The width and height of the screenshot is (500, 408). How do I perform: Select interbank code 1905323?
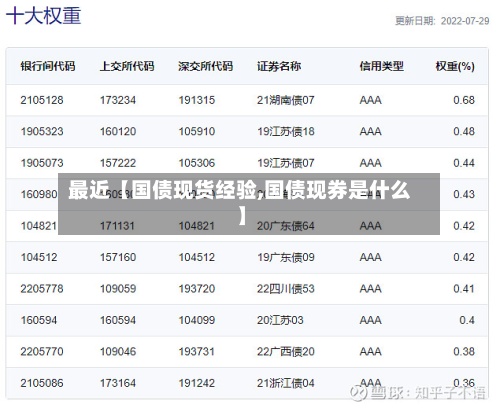click(42, 131)
